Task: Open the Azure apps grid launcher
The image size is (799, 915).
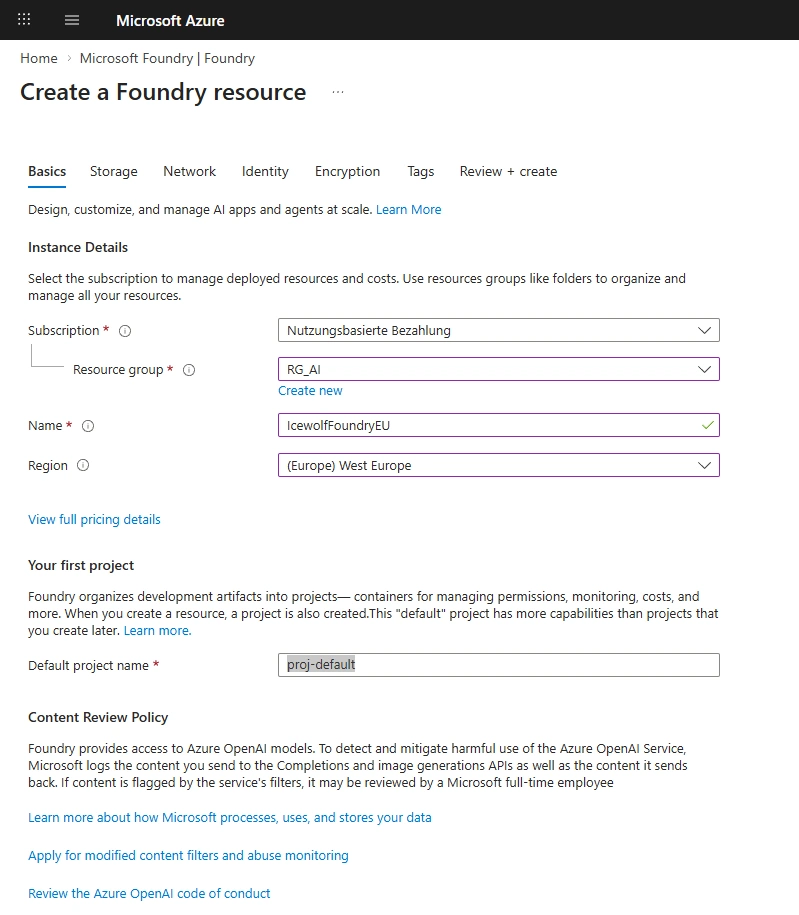Action: (24, 20)
